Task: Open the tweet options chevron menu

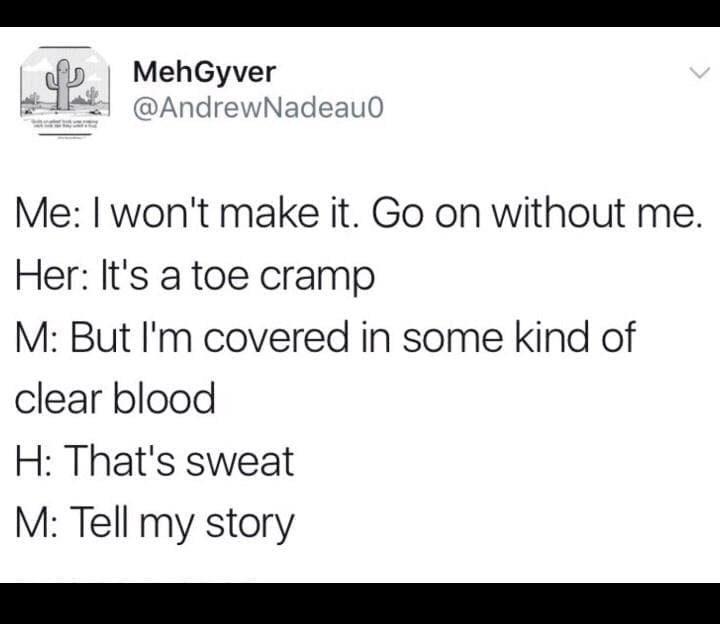Action: (699, 73)
